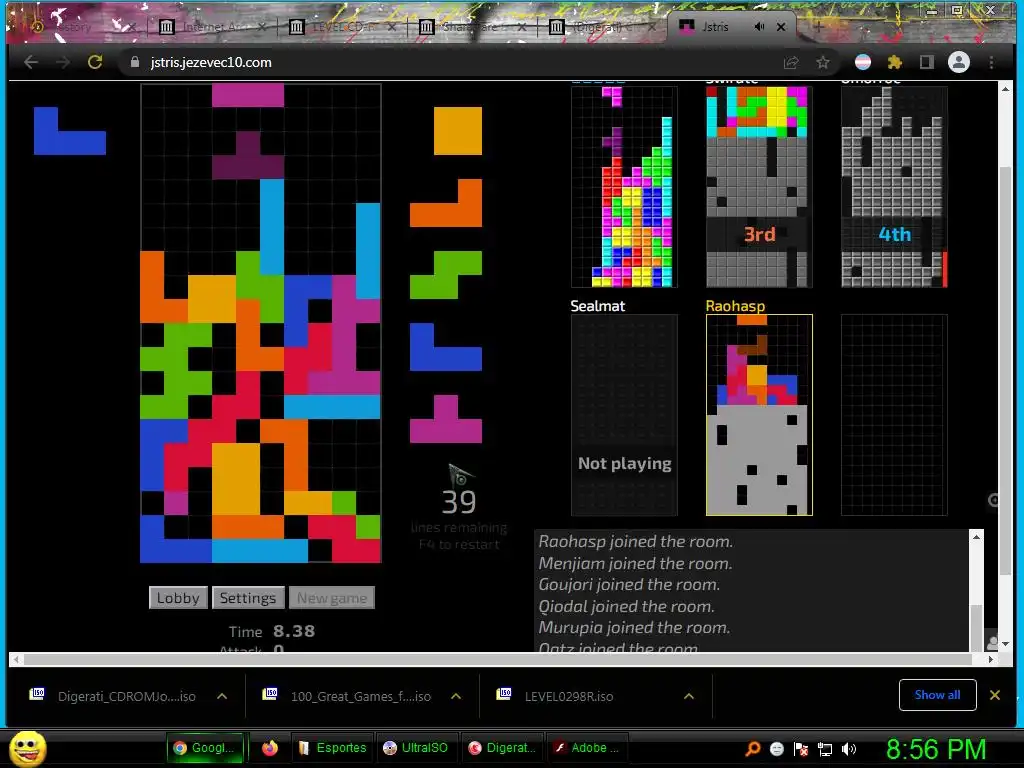Image resolution: width=1024 pixels, height=768 pixels.
Task: Click the 3rd place opponent board
Action: (759, 186)
